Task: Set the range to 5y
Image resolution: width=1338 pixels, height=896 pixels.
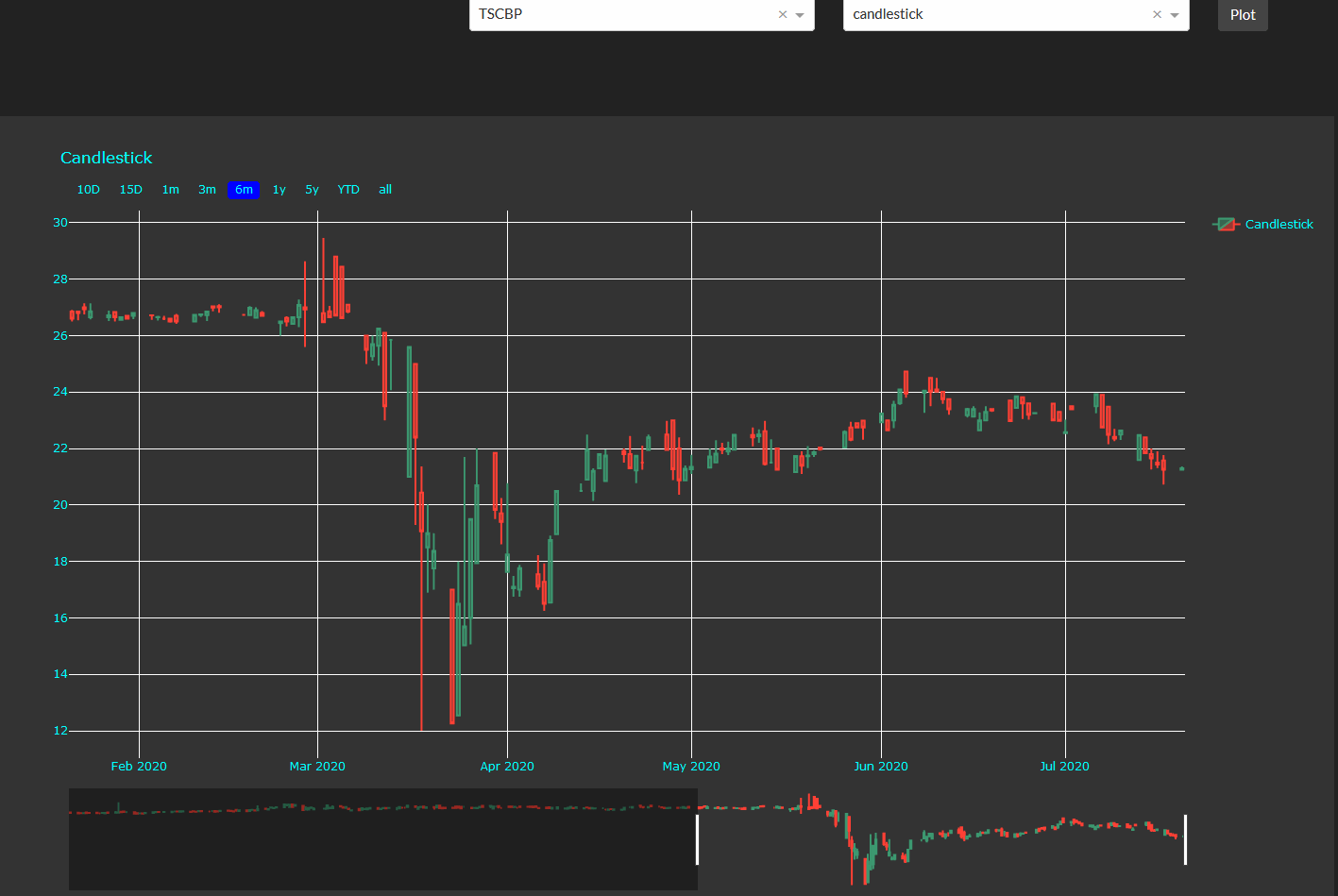Action: [312, 190]
